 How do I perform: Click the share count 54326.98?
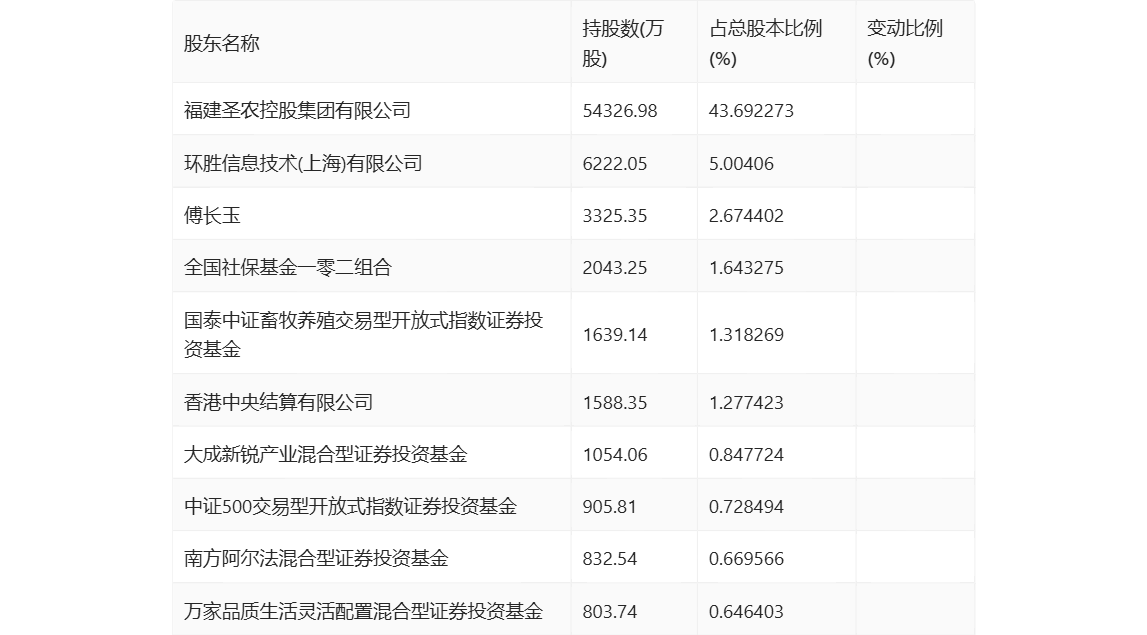[x=620, y=110]
